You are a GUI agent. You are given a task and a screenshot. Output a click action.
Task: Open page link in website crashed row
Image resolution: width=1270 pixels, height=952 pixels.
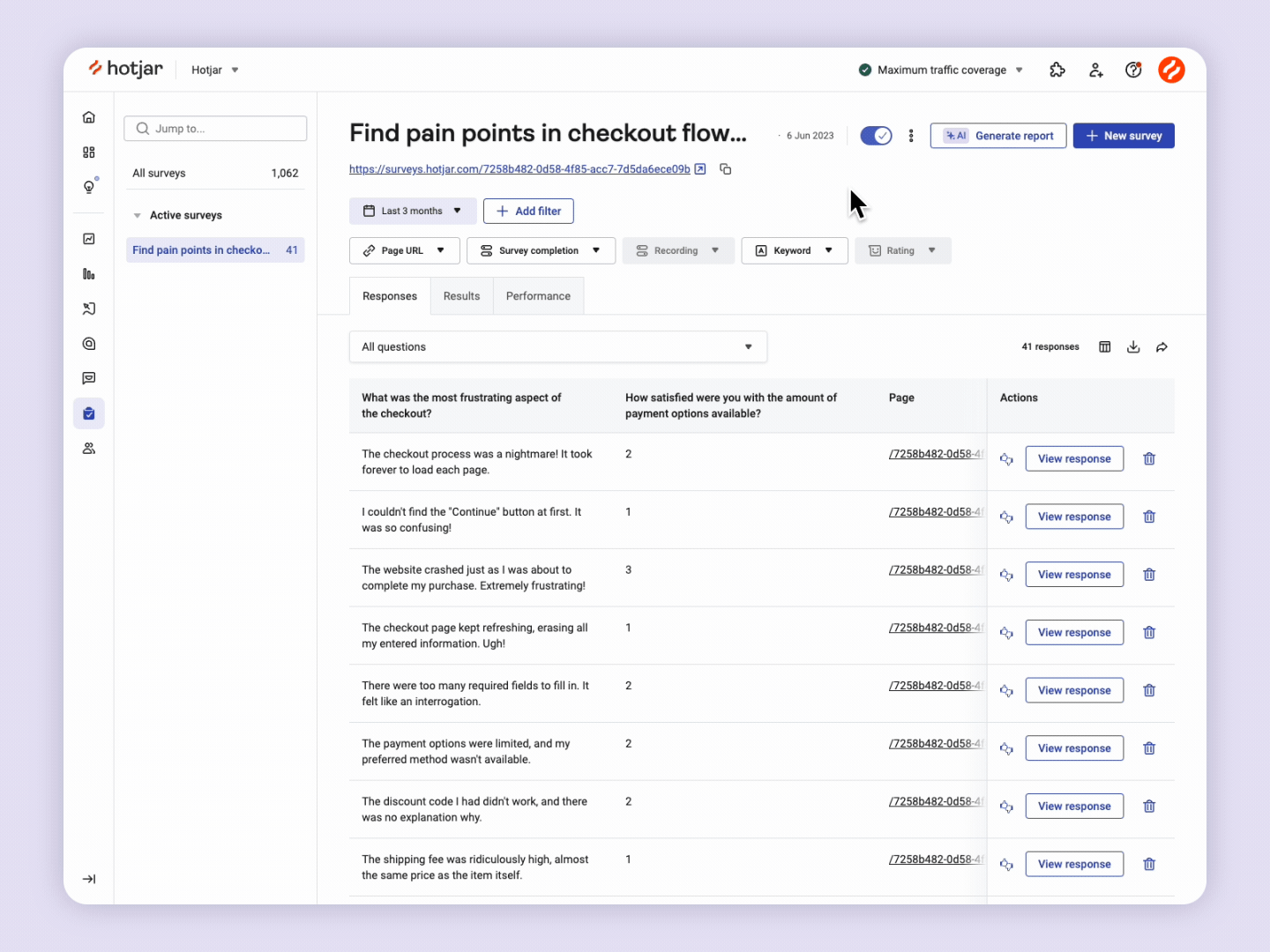click(x=936, y=570)
